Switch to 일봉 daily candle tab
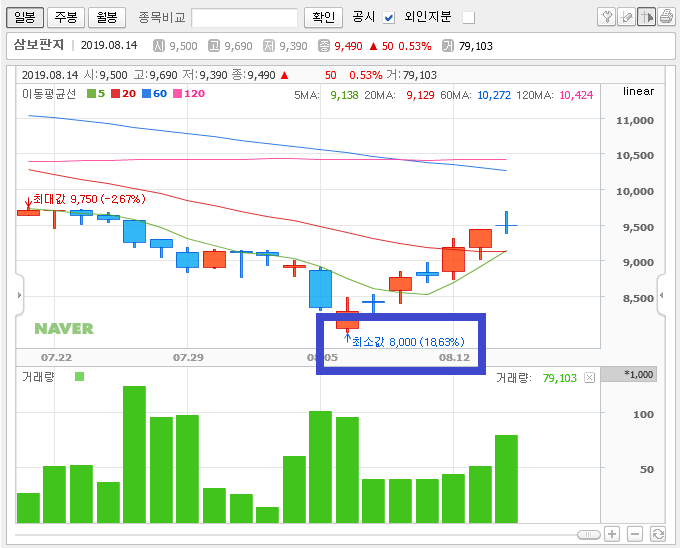The width and height of the screenshot is (680, 548). pyautogui.click(x=25, y=17)
